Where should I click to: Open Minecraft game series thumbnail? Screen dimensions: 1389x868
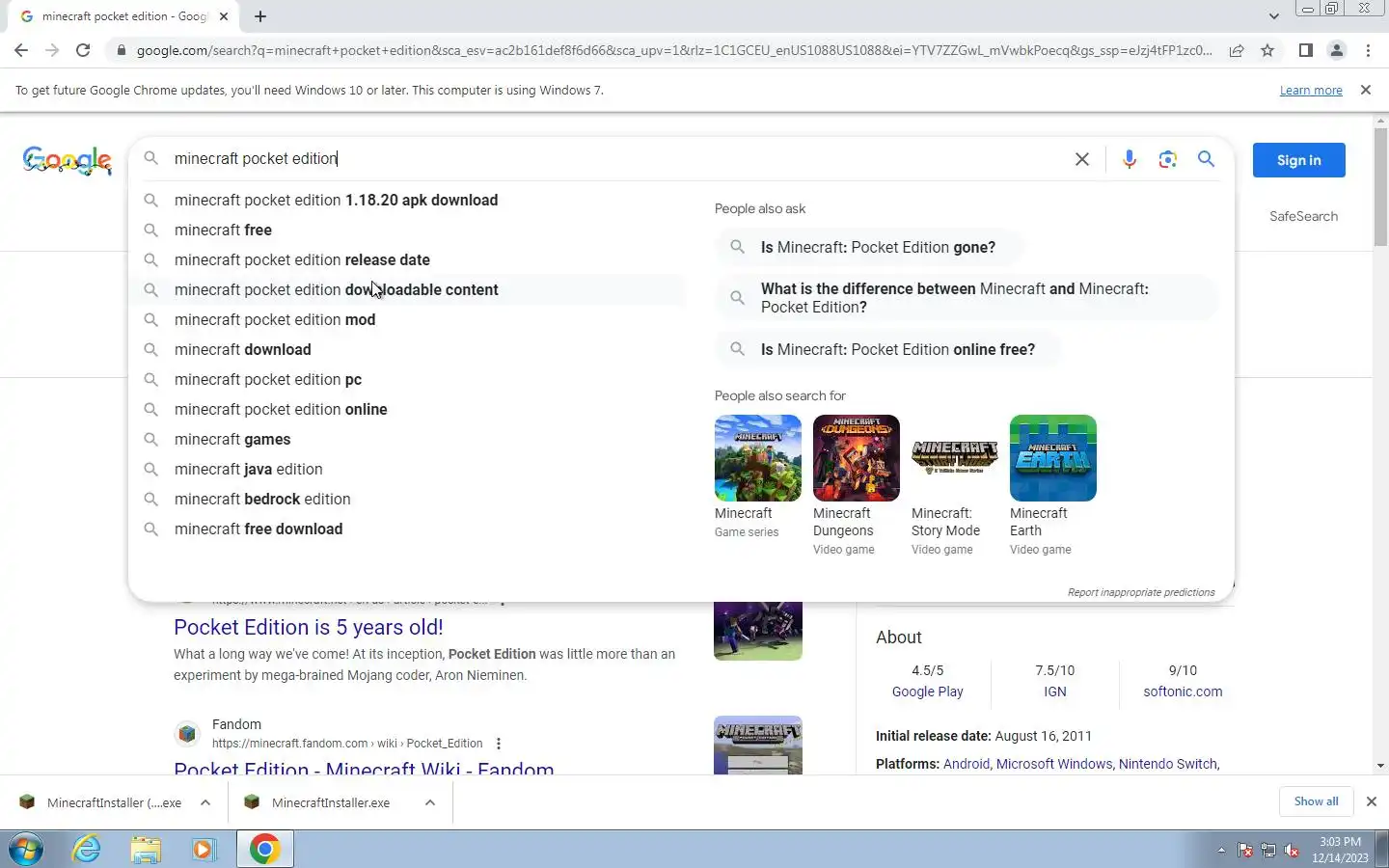[x=757, y=458]
